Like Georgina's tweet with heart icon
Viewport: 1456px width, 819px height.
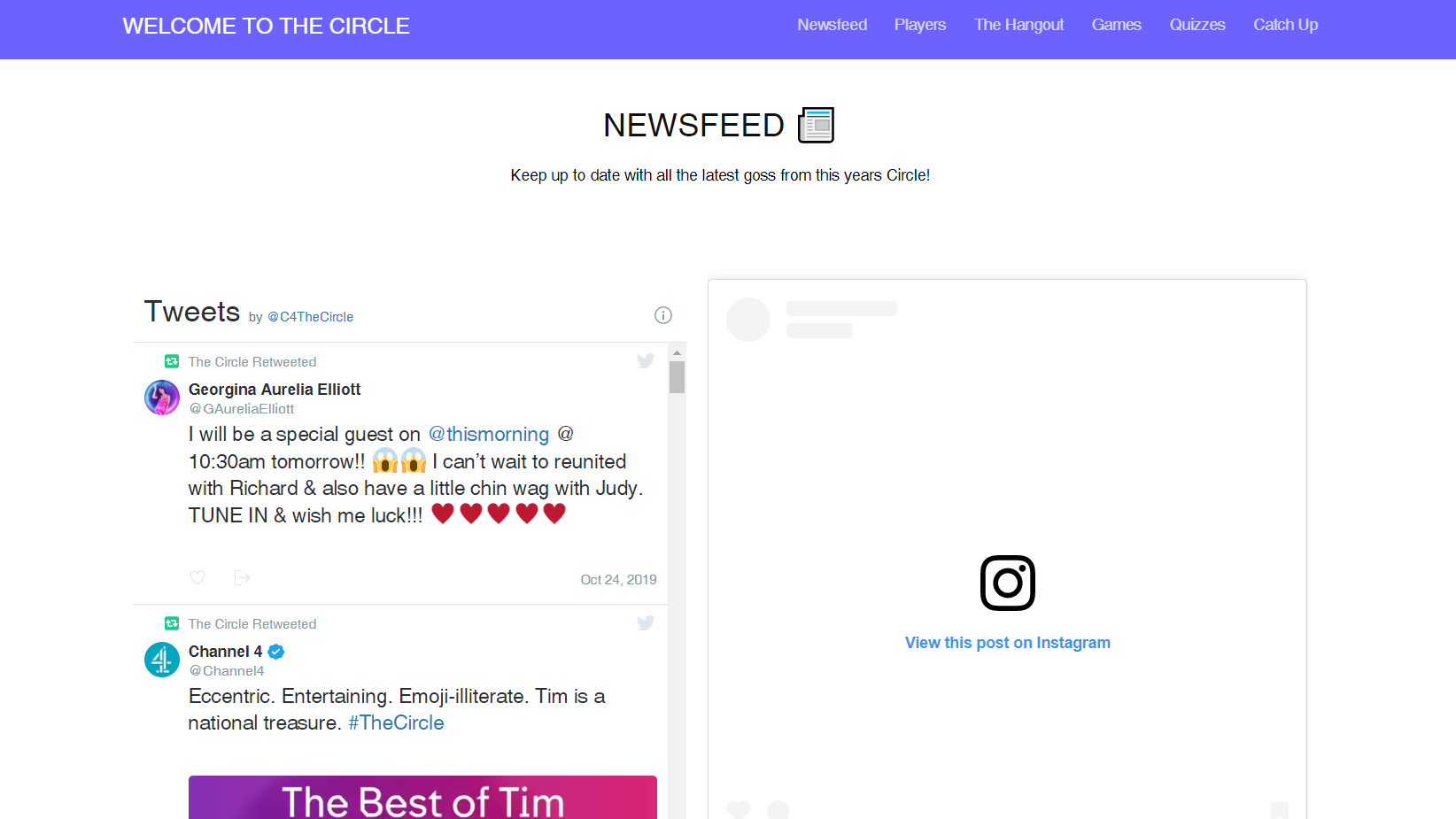197,577
